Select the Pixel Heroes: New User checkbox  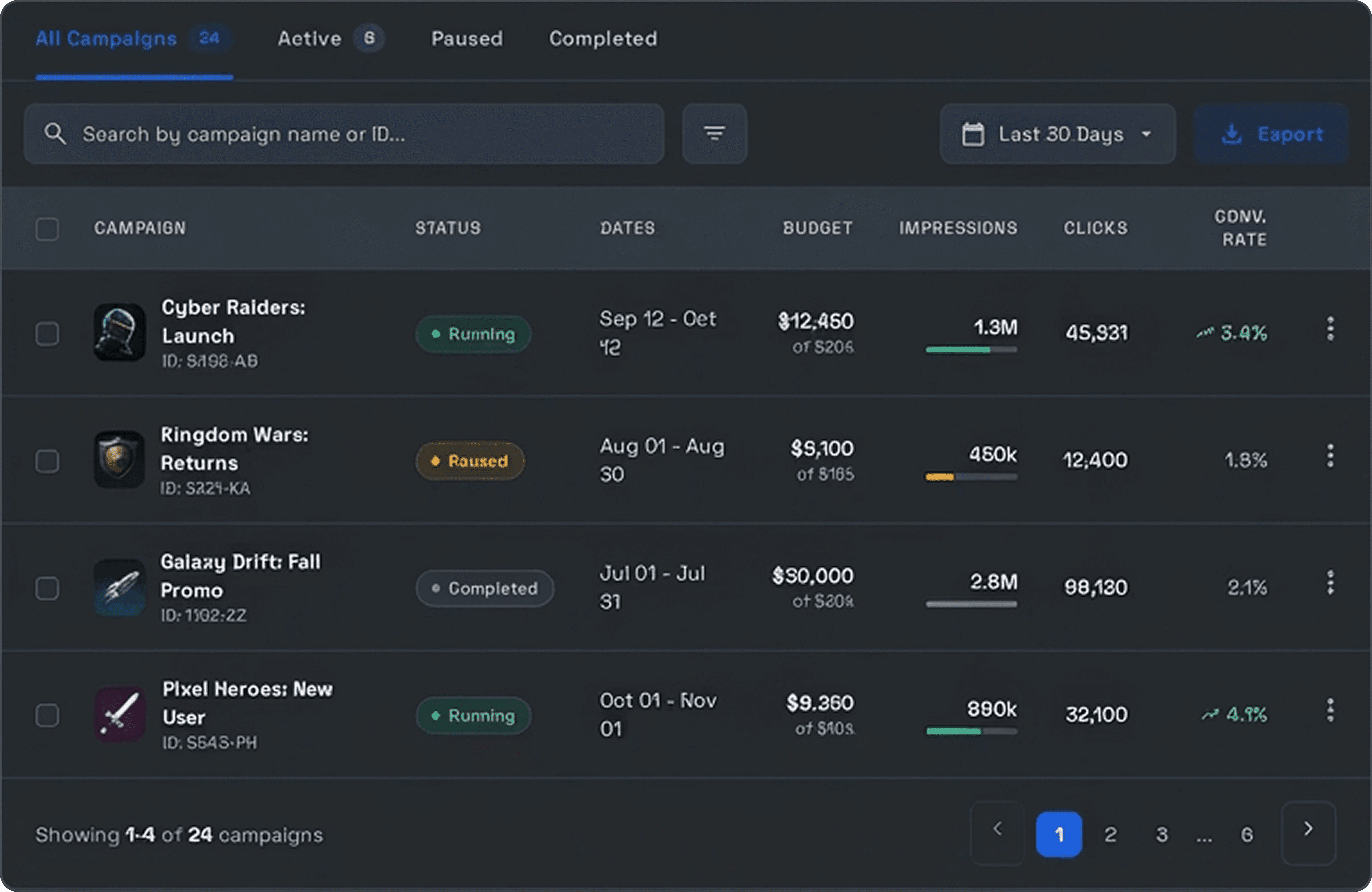coord(47,716)
